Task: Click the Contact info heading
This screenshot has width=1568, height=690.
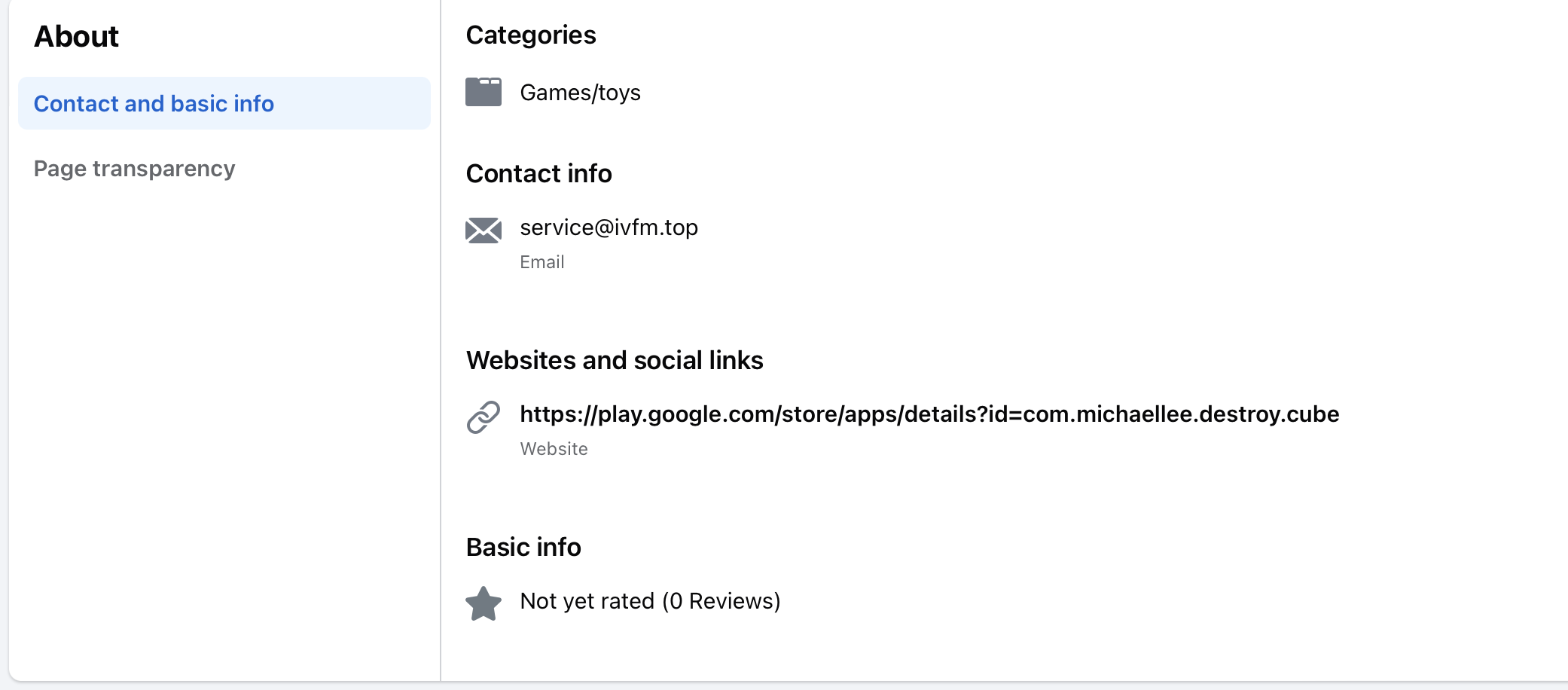Action: tap(539, 173)
